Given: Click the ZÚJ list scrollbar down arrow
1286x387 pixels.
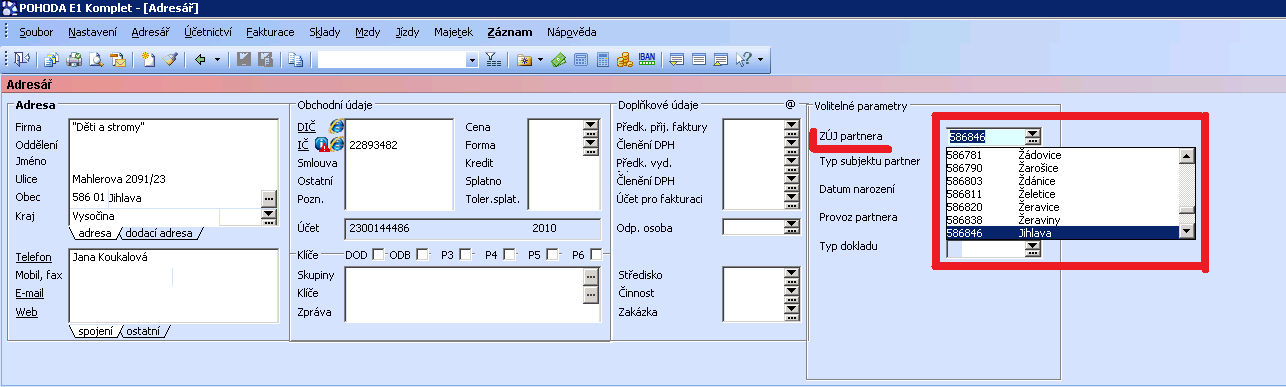Looking at the screenshot, I should [x=1187, y=232].
